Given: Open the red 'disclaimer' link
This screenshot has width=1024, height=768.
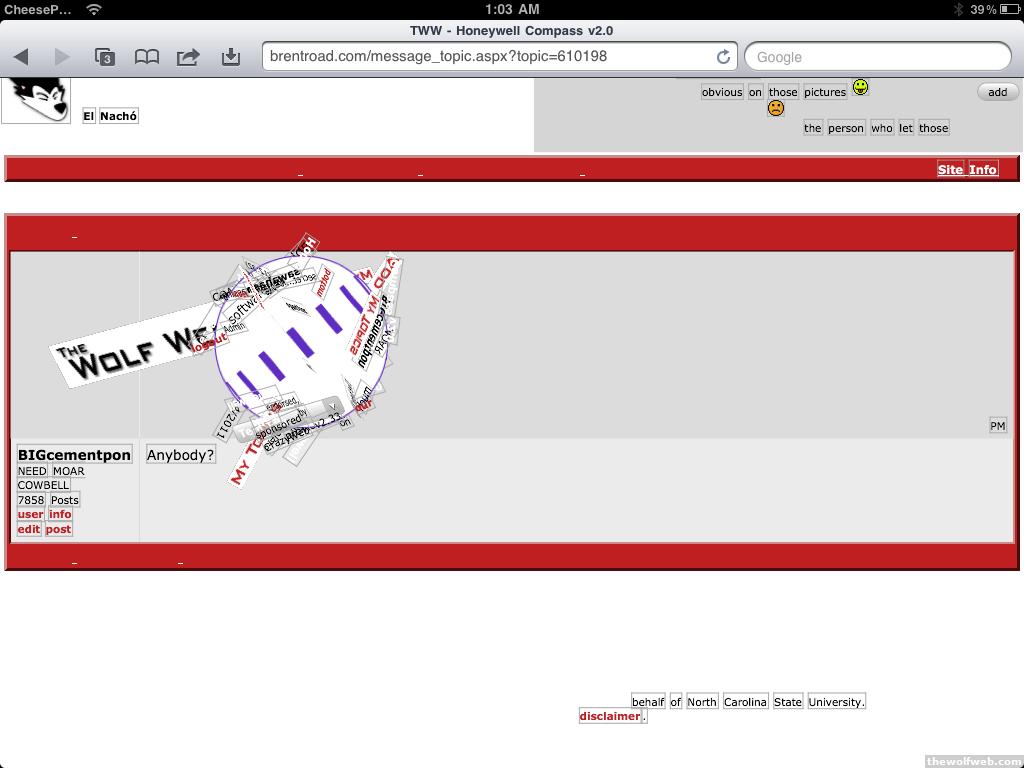Looking at the screenshot, I should (609, 716).
